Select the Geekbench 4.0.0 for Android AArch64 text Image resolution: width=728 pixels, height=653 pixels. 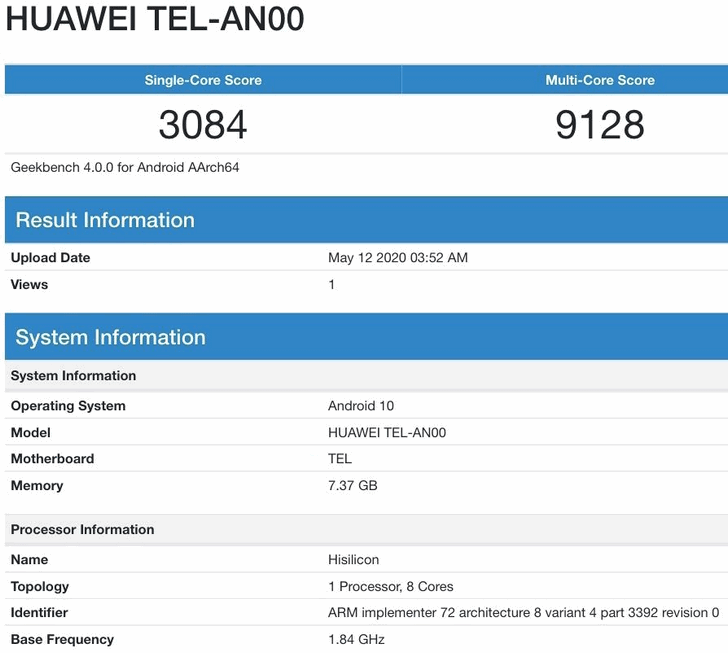click(x=125, y=167)
